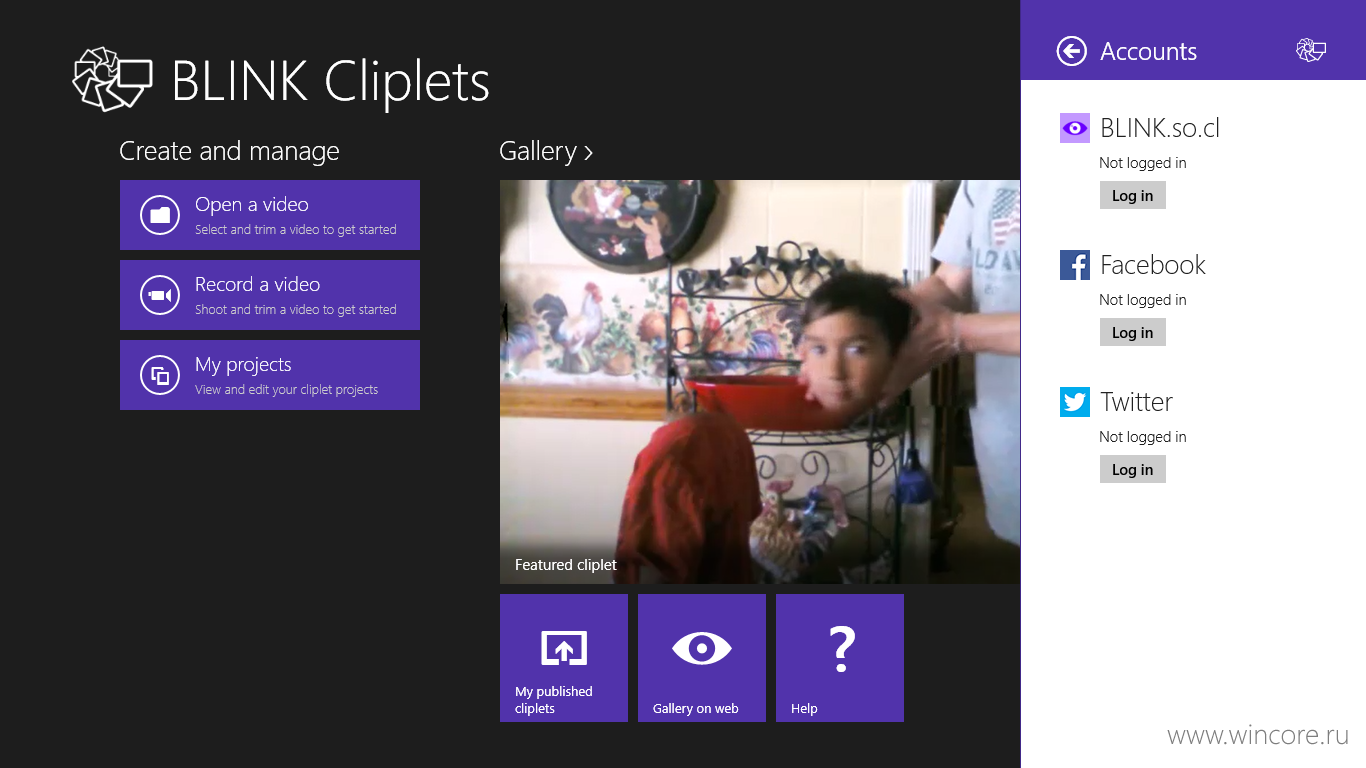1366x768 pixels.
Task: Click the Featured cliplet caption
Action: point(566,565)
